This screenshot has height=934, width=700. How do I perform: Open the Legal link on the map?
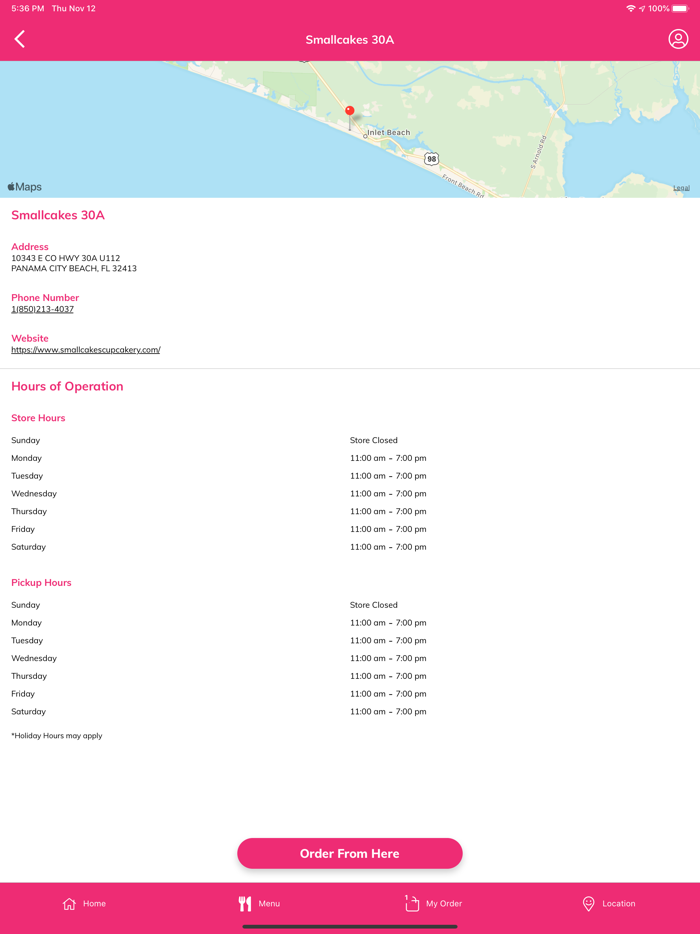[681, 188]
